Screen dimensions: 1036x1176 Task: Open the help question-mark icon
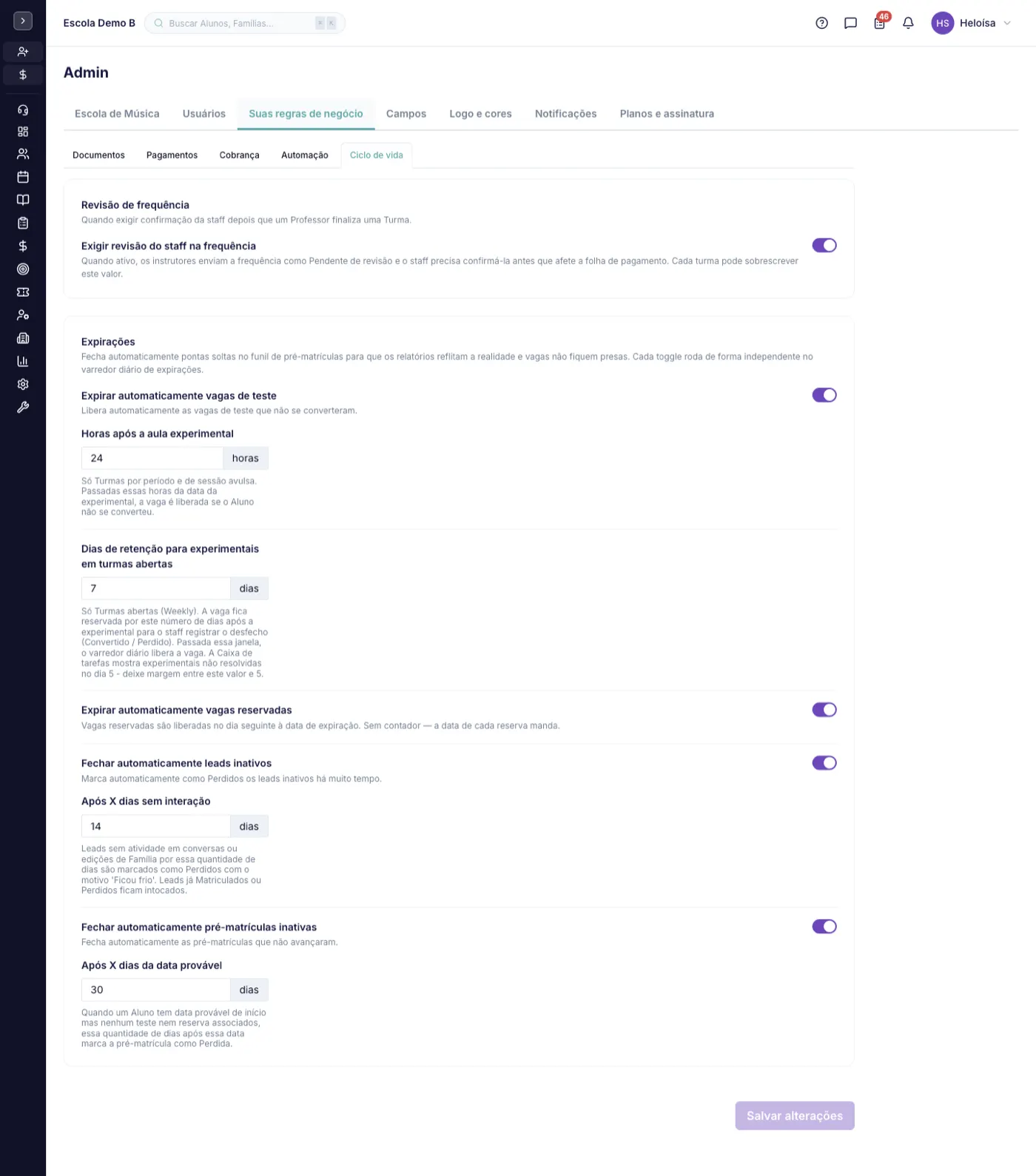click(x=821, y=23)
